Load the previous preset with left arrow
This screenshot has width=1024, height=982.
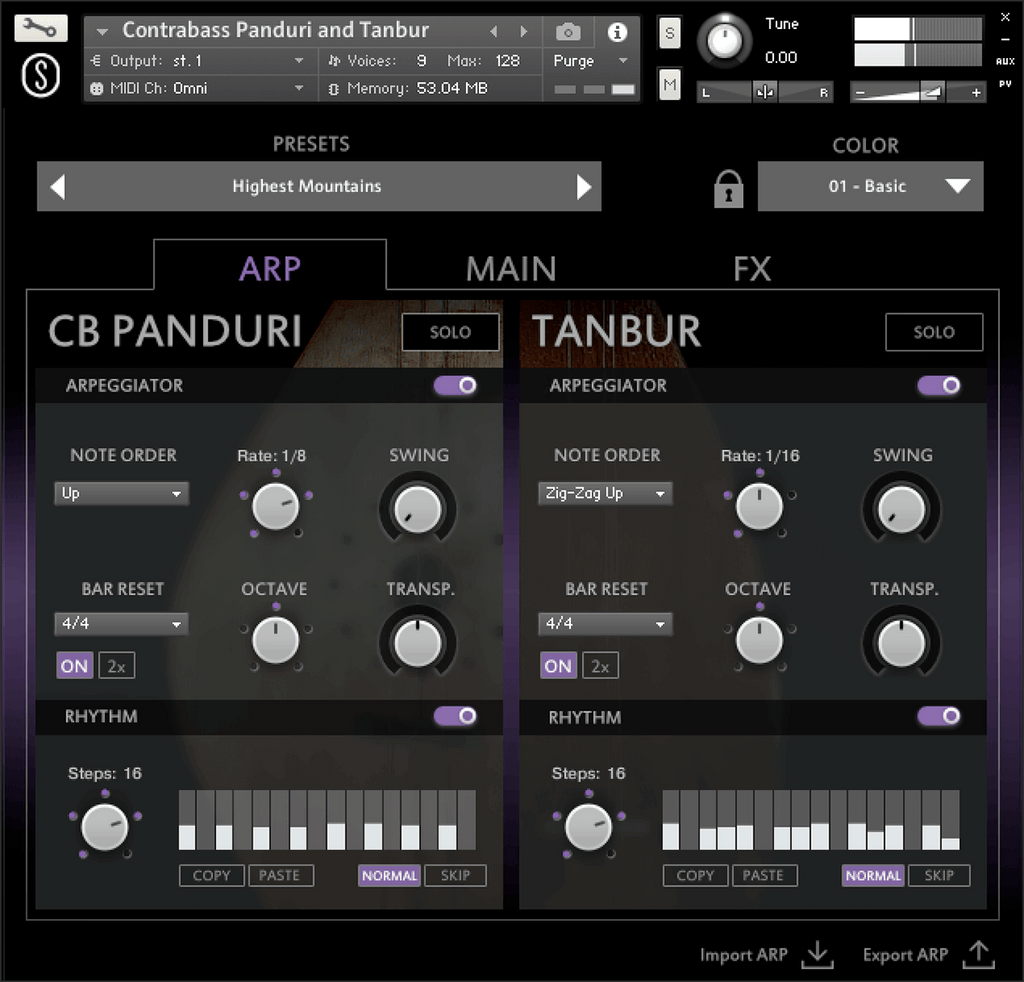(57, 187)
